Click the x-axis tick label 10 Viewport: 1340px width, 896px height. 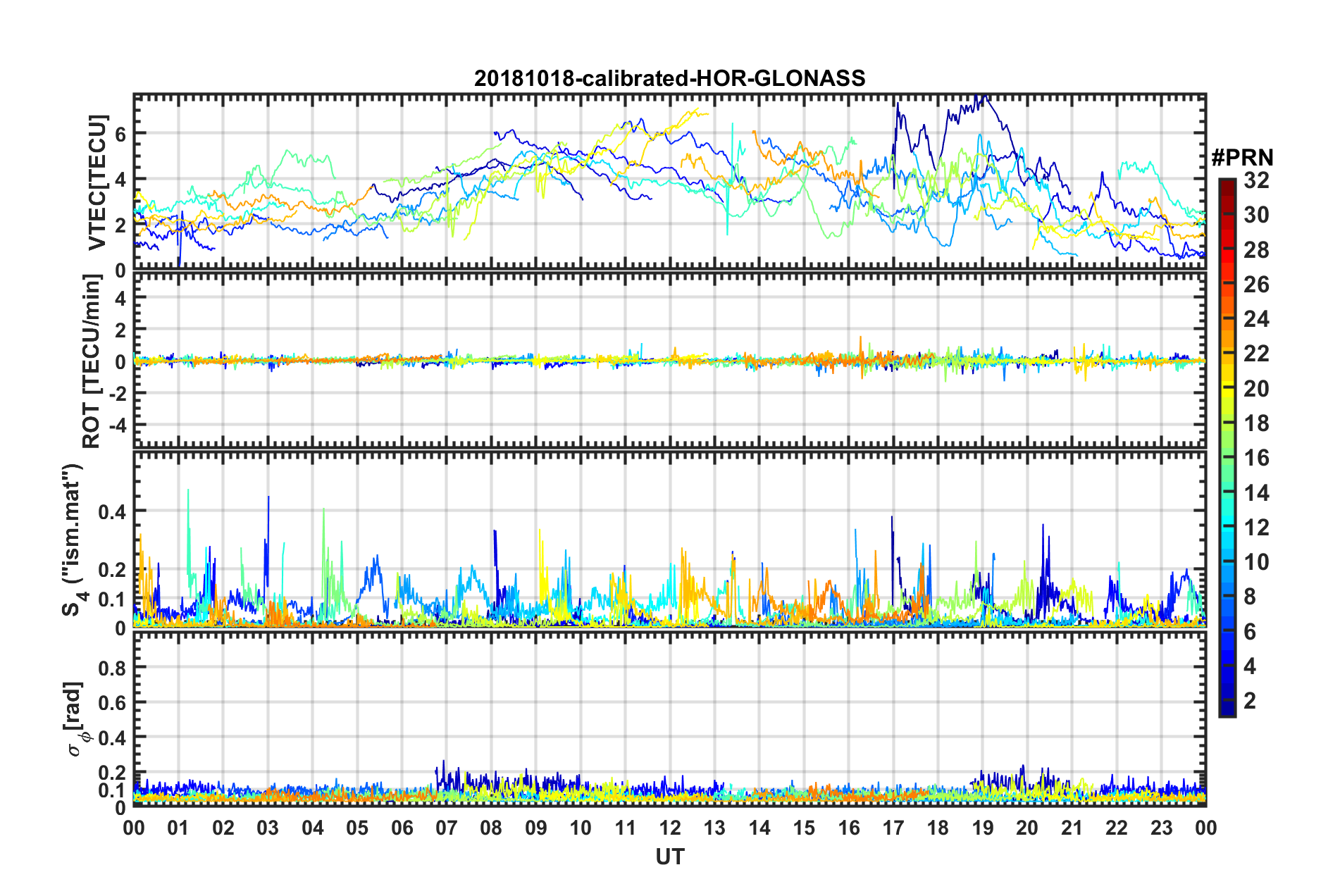tap(581, 828)
